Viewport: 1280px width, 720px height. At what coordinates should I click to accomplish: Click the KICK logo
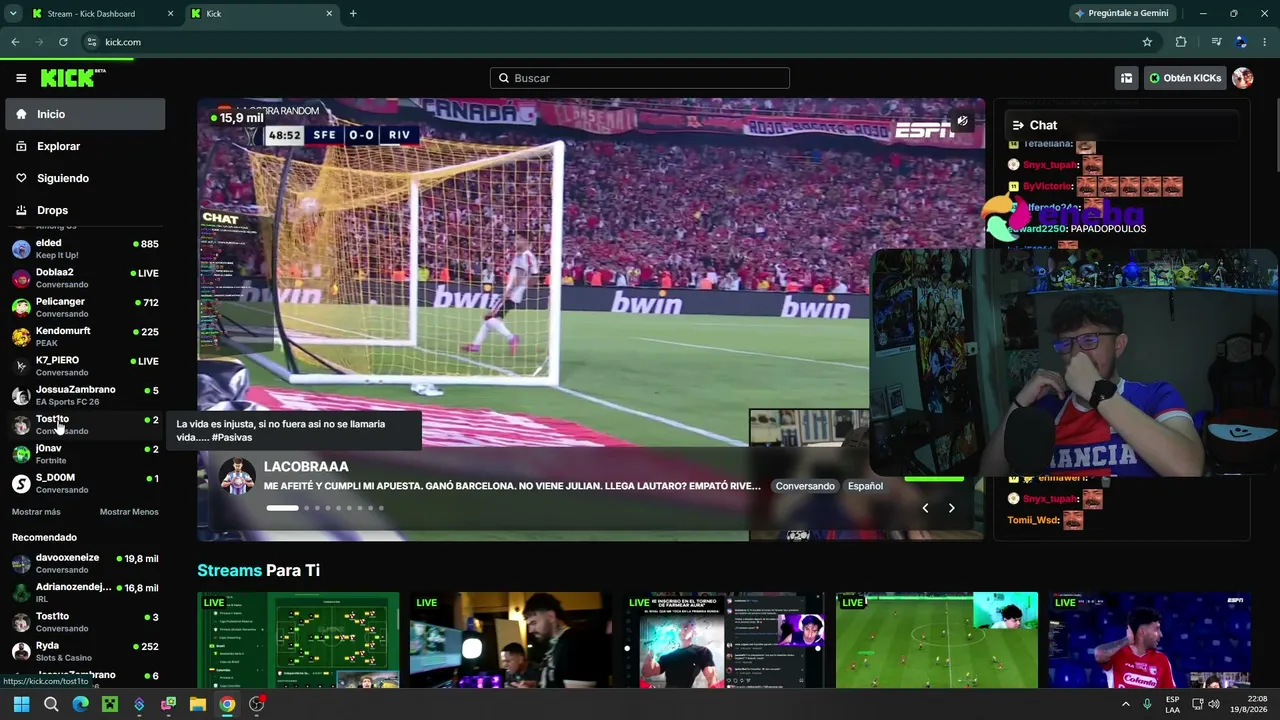73,78
